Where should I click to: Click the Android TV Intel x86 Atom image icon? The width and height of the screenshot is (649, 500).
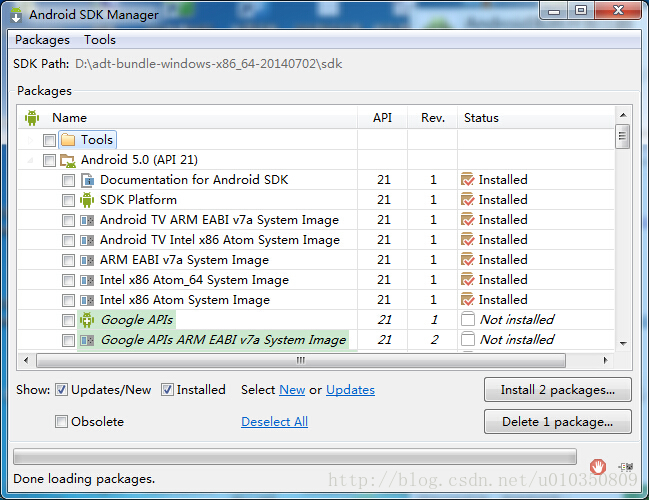click(x=87, y=240)
